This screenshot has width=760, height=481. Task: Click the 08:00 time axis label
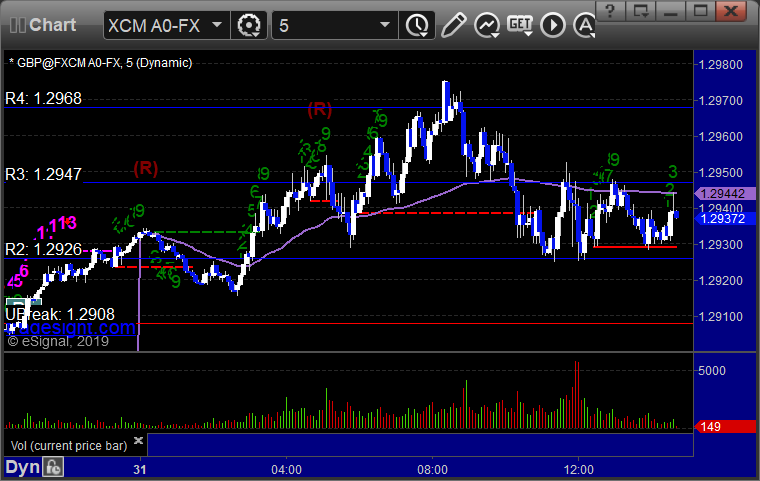click(433, 470)
